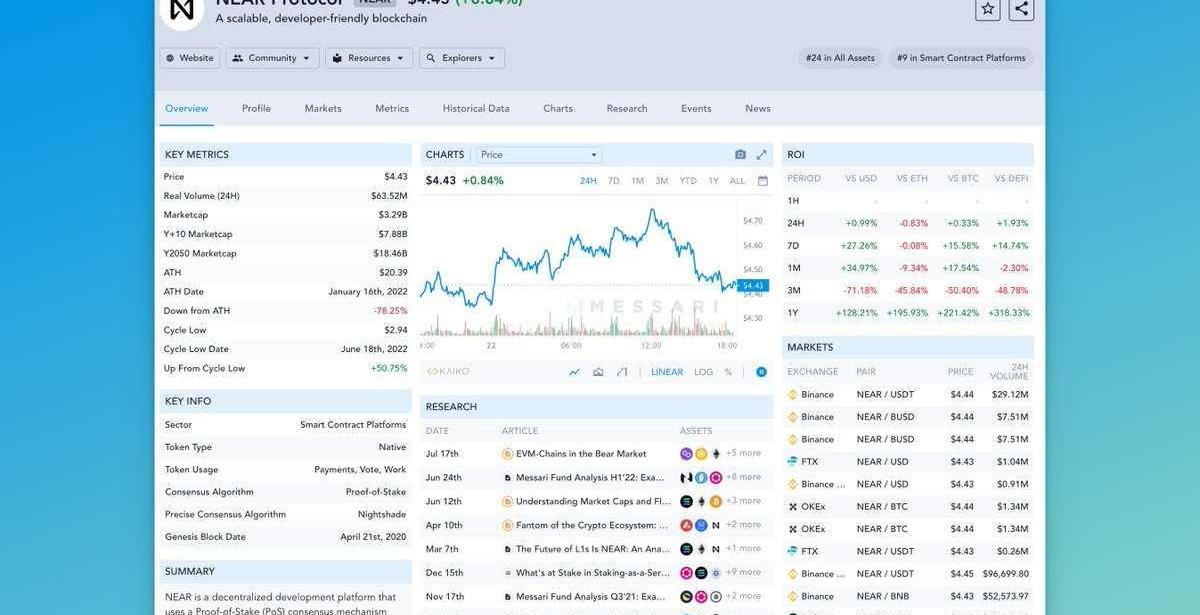Open the Resources dropdown
This screenshot has width=1200, height=615.
coord(369,58)
